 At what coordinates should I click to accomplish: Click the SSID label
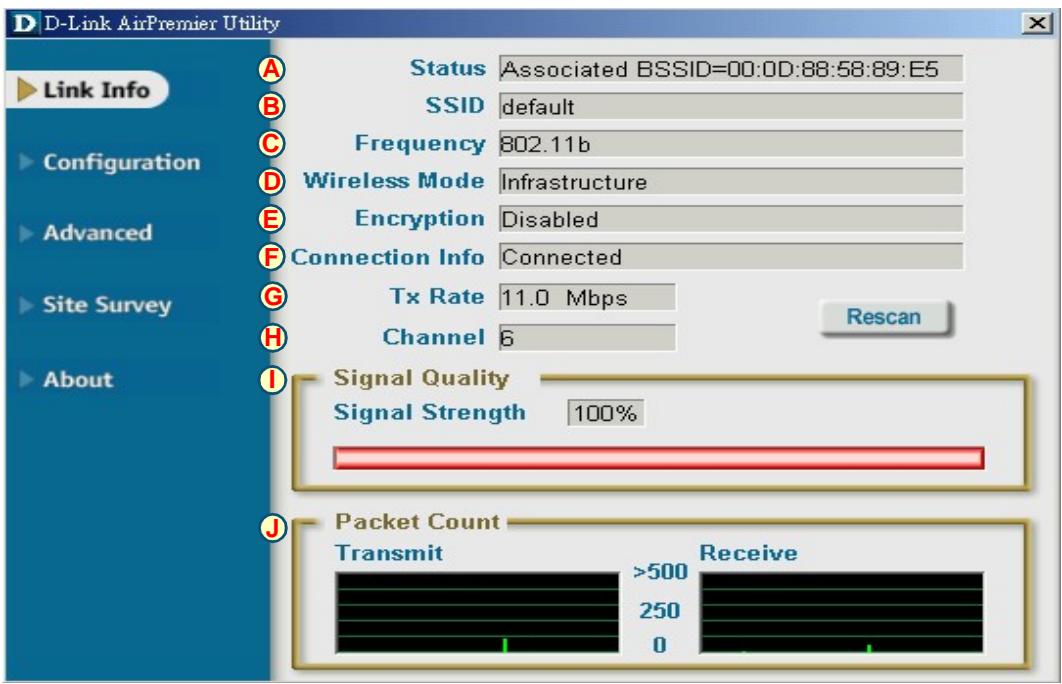tap(455, 106)
